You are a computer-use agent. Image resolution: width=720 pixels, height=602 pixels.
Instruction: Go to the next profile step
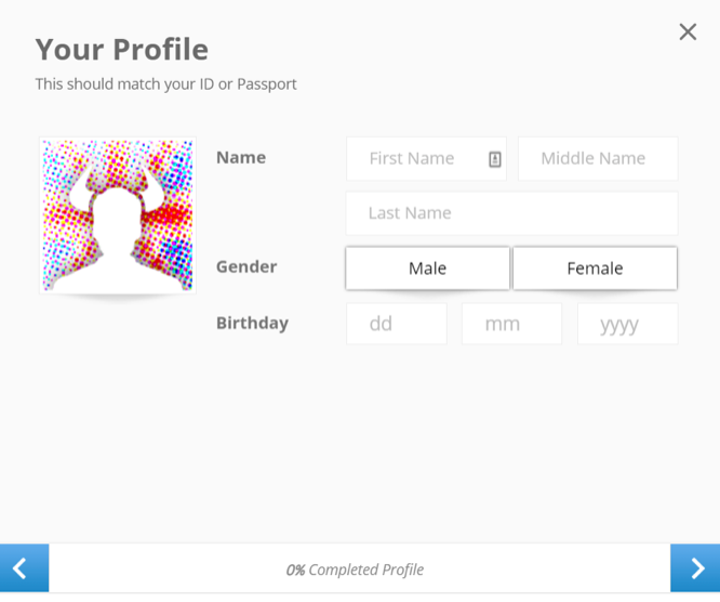click(x=695, y=568)
